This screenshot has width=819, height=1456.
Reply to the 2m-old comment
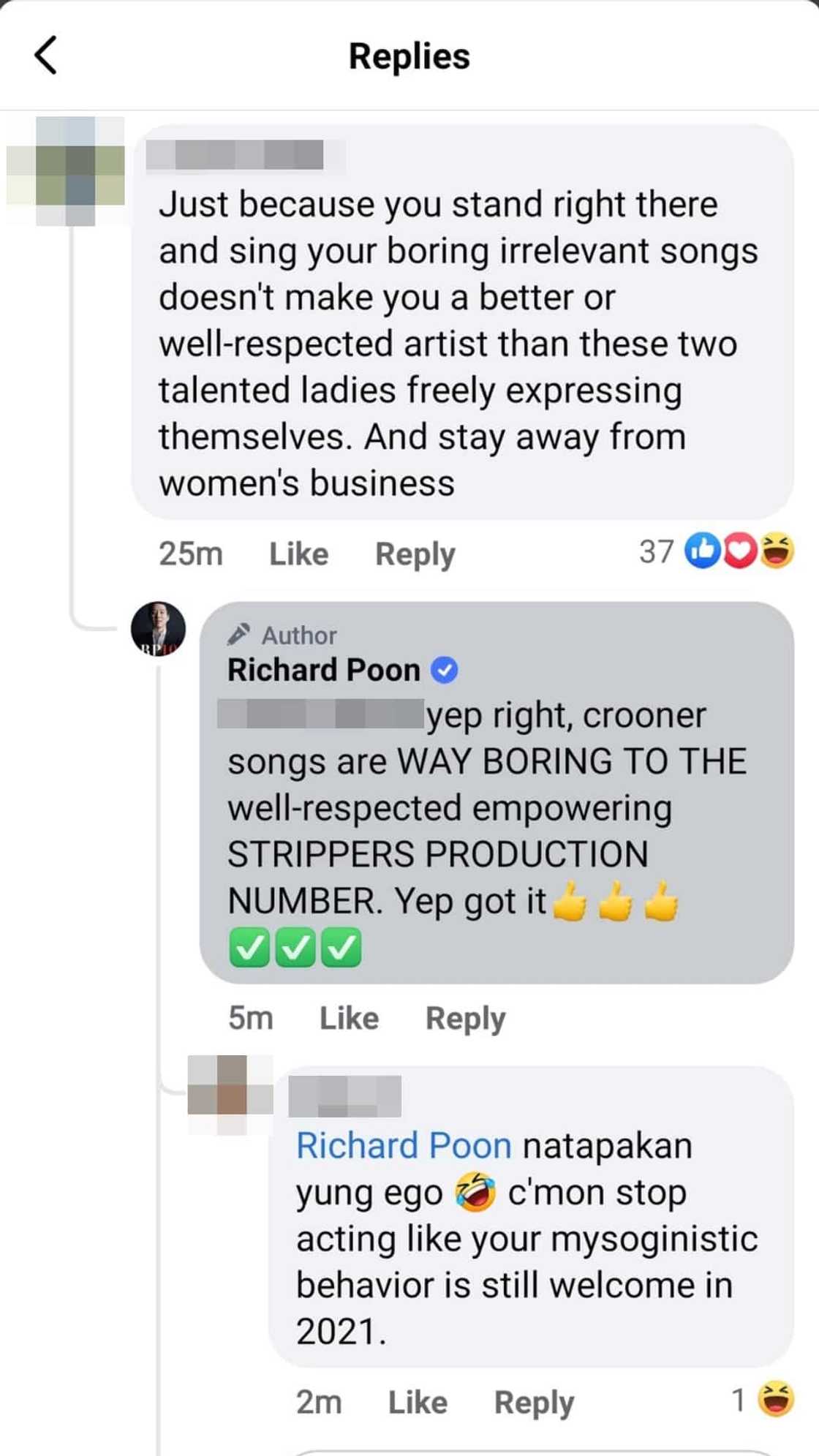[534, 1403]
